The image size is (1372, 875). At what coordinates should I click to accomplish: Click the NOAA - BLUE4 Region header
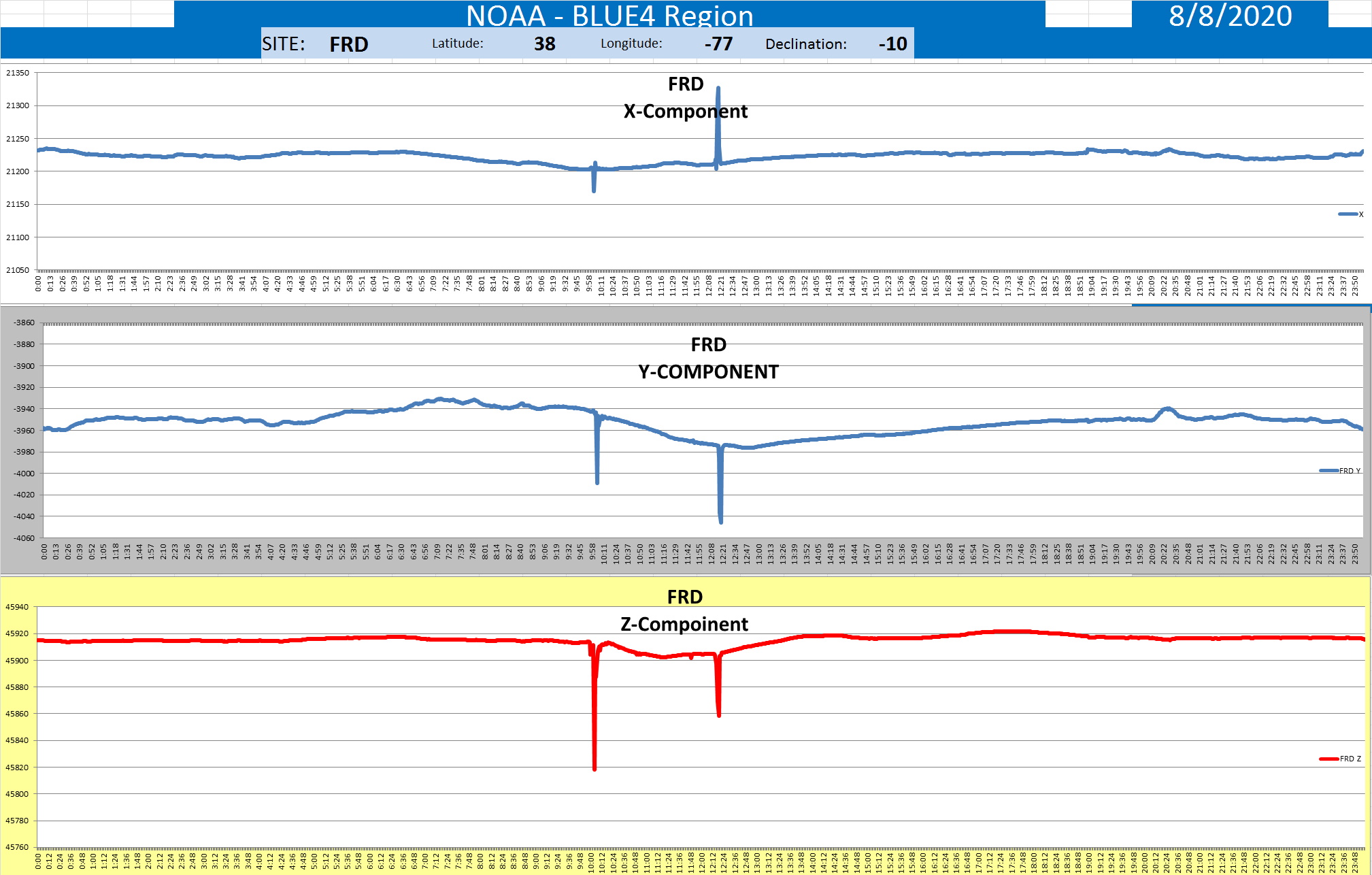point(609,15)
